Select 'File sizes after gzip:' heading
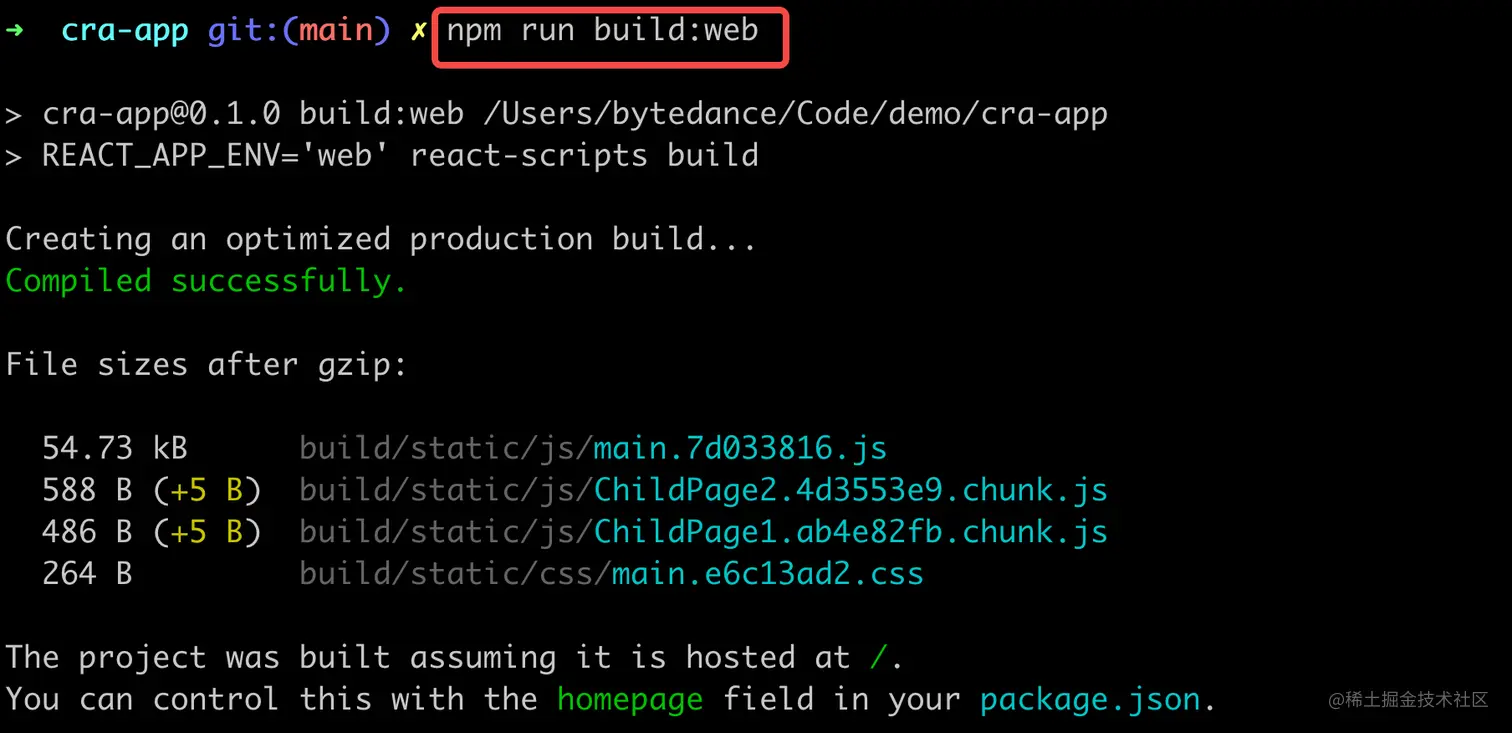The width and height of the screenshot is (1512, 733). click(206, 365)
